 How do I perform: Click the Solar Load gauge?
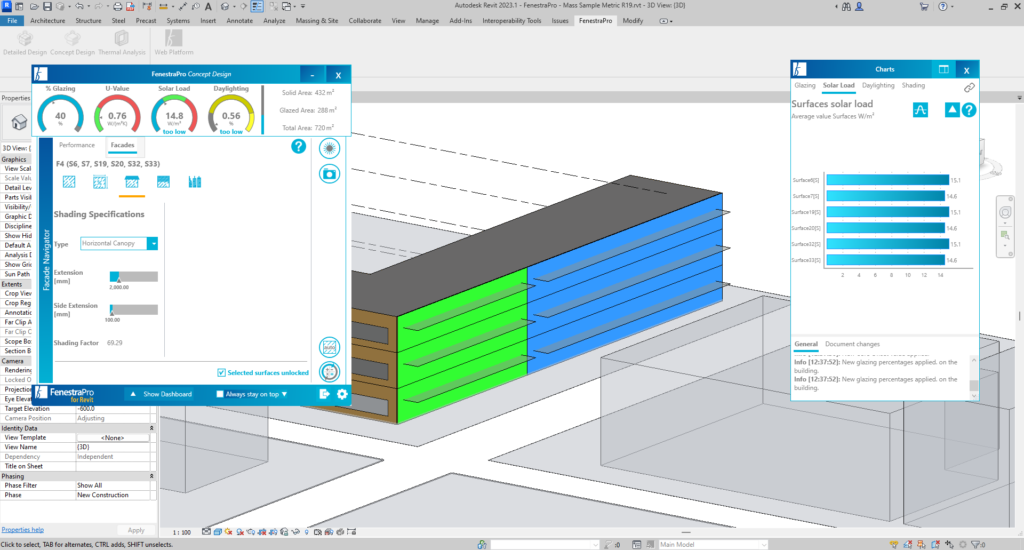[x=174, y=114]
